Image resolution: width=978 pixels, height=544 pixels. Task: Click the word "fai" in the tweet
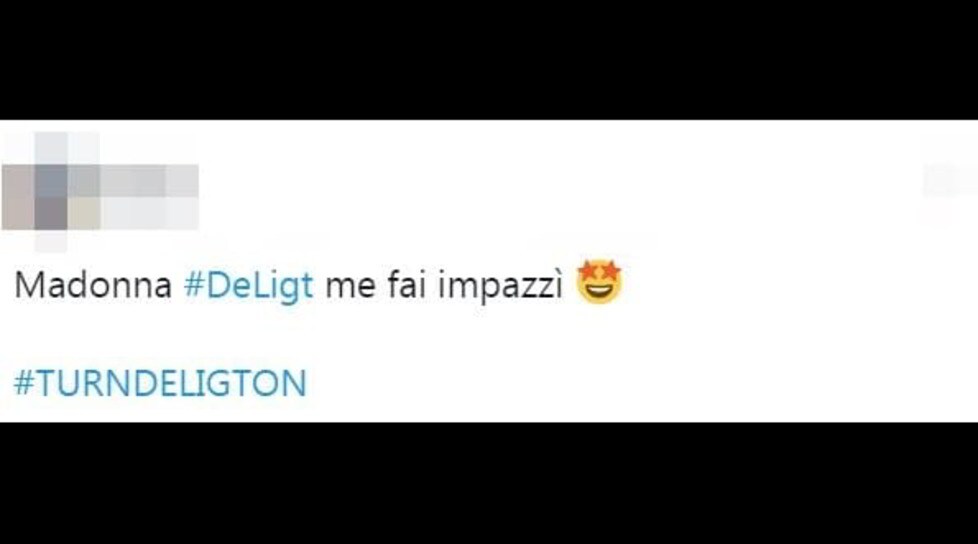coord(406,284)
